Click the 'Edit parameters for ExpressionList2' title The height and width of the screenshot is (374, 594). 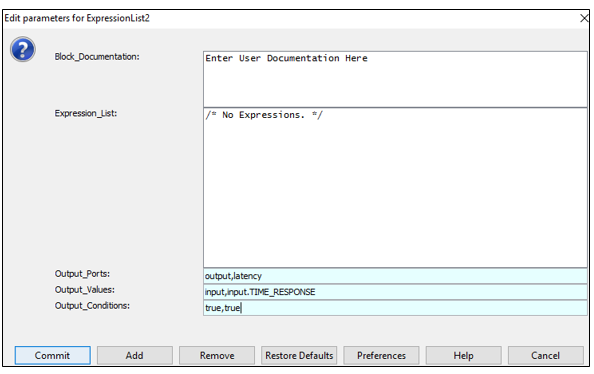77,18
